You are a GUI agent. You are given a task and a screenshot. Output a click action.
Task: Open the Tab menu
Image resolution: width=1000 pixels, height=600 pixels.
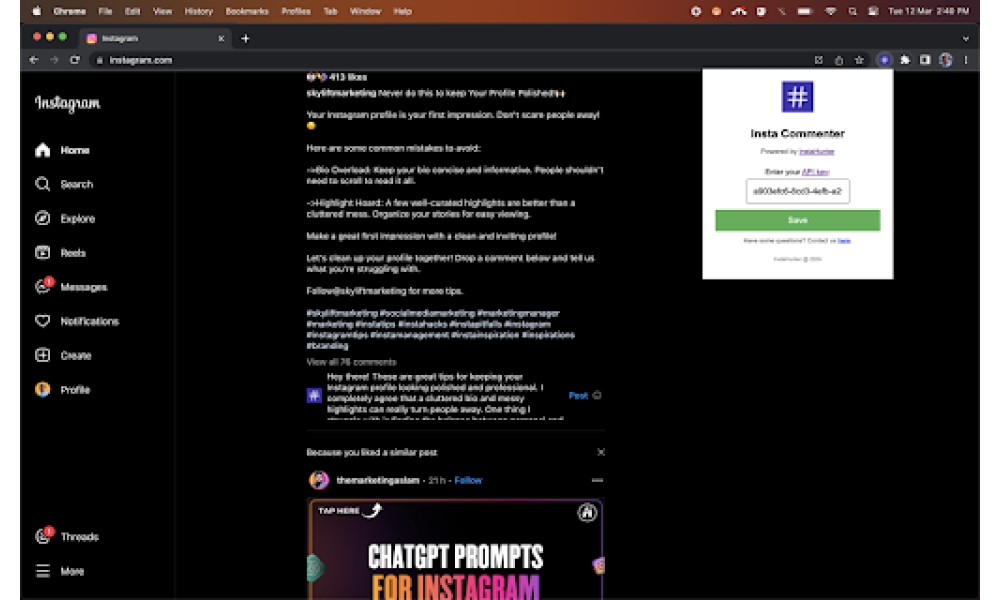pyautogui.click(x=330, y=11)
